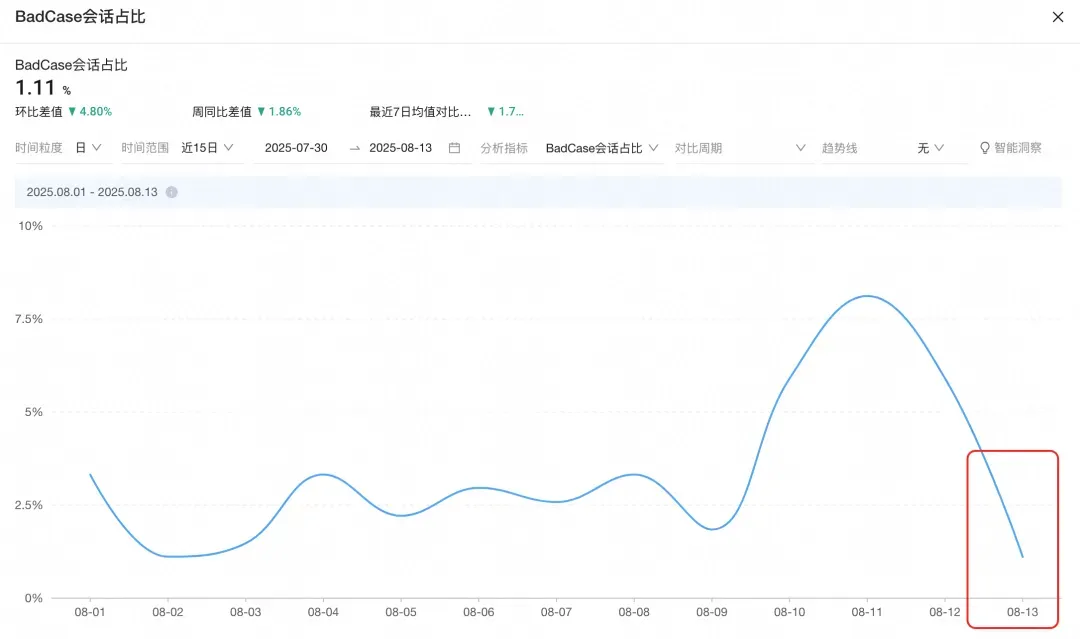
Task: Click the green down arrow next to 4.80%
Action: [72, 112]
